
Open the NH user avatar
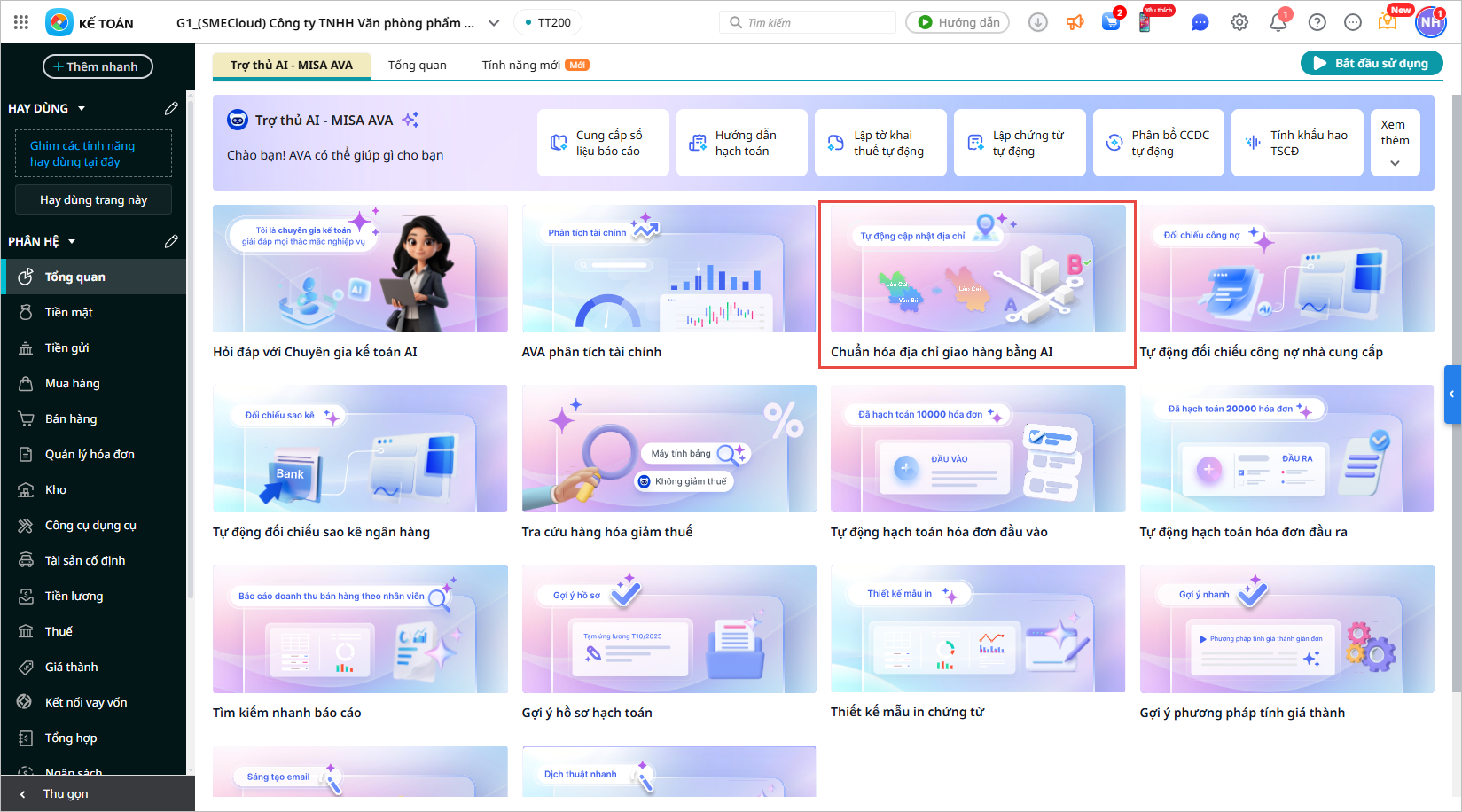[1430, 22]
